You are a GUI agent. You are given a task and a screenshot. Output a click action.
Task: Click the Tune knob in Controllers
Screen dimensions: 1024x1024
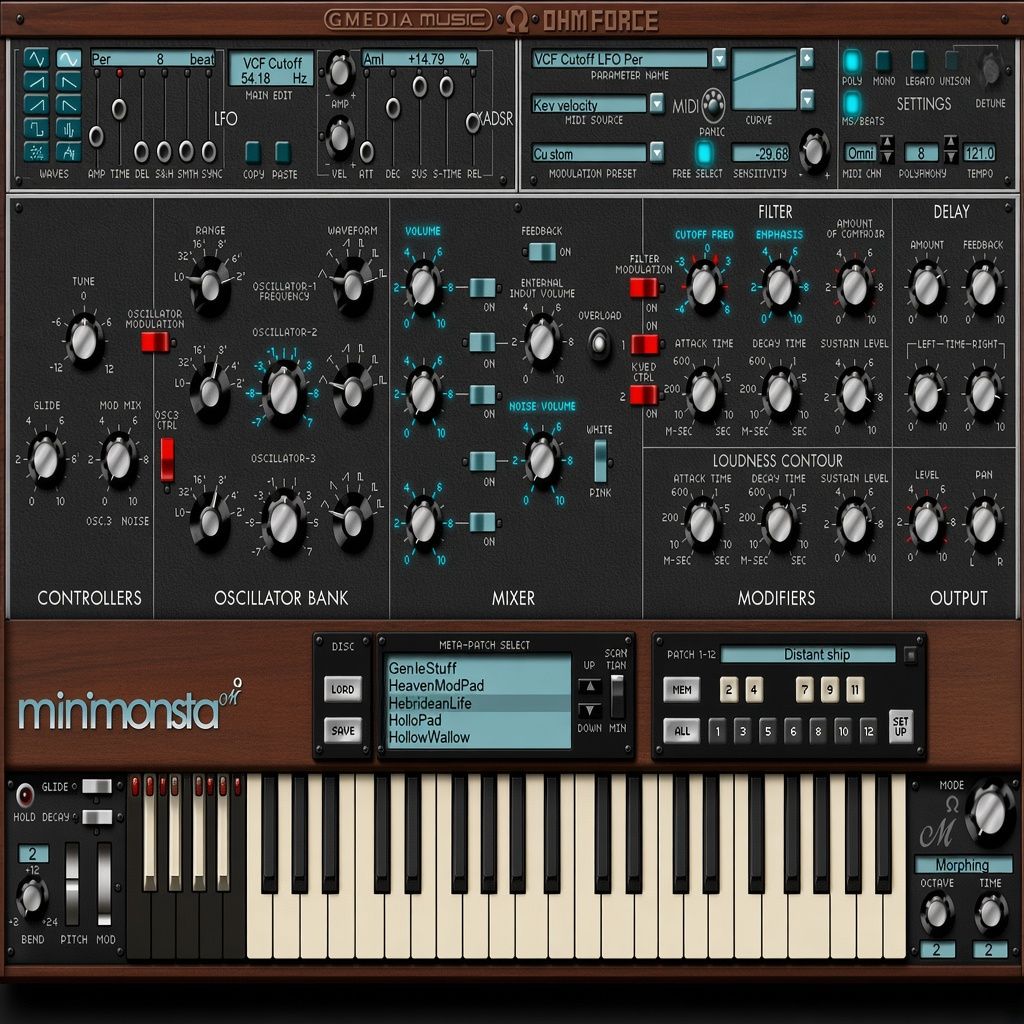(x=84, y=340)
